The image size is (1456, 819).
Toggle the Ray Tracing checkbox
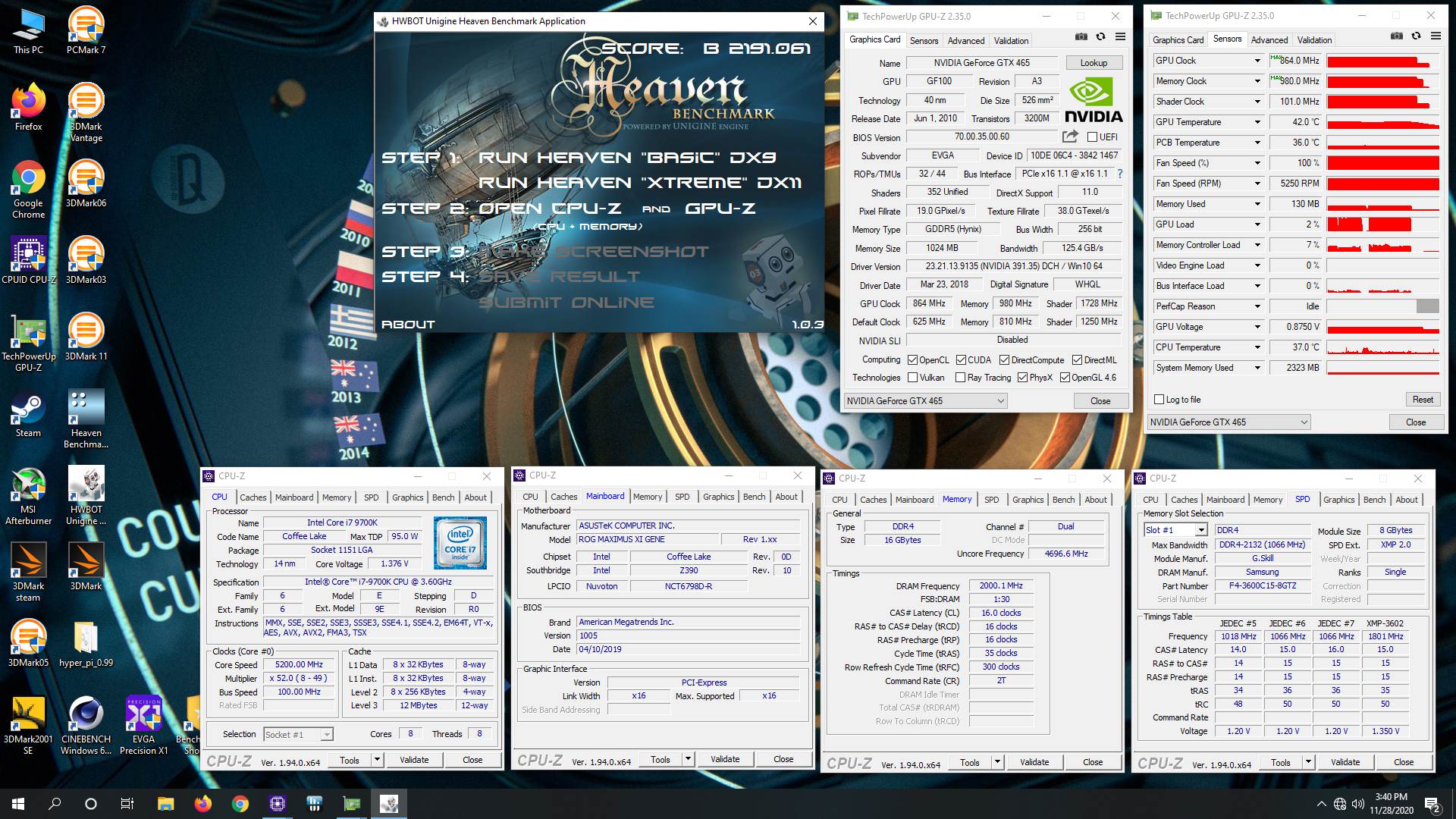(x=961, y=378)
